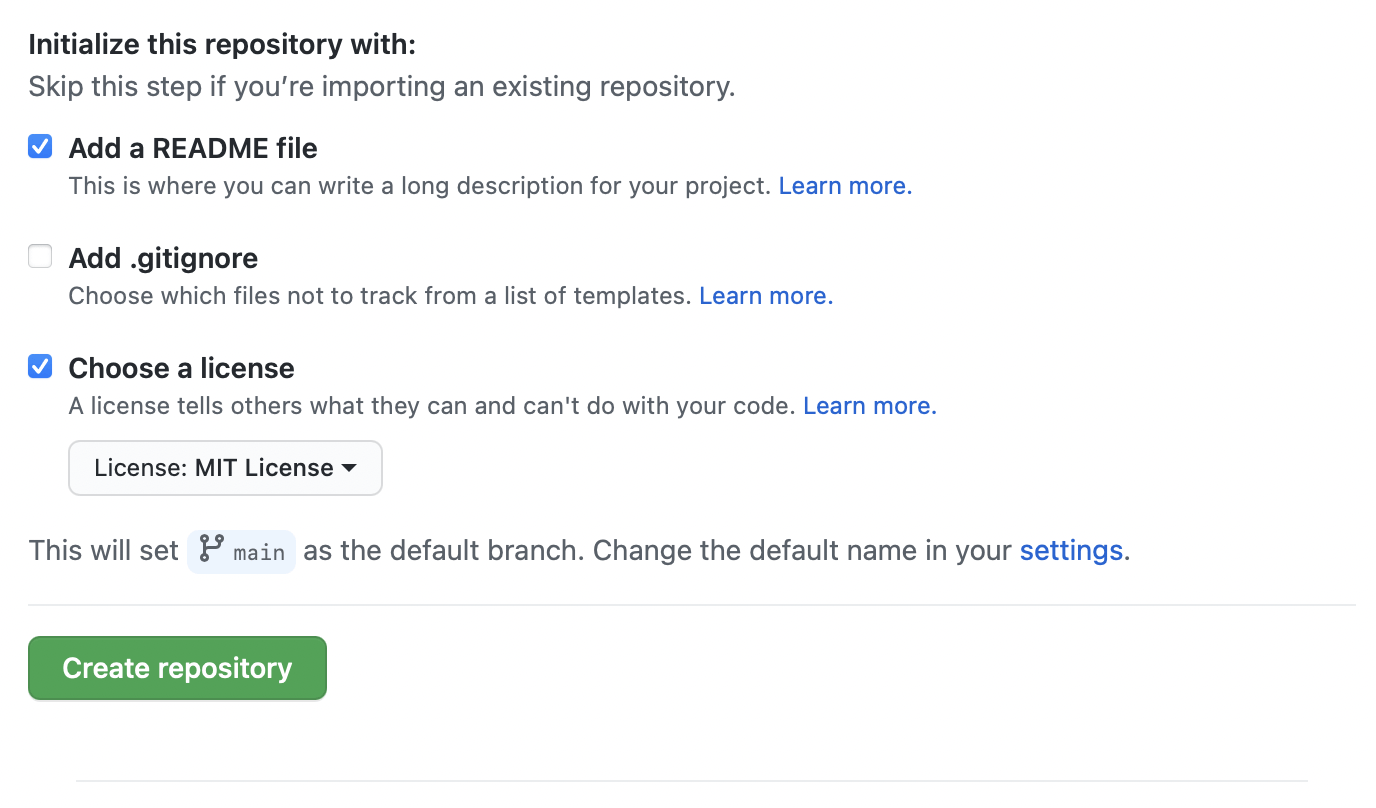
Task: Open the default branch settings link
Action: (1071, 550)
